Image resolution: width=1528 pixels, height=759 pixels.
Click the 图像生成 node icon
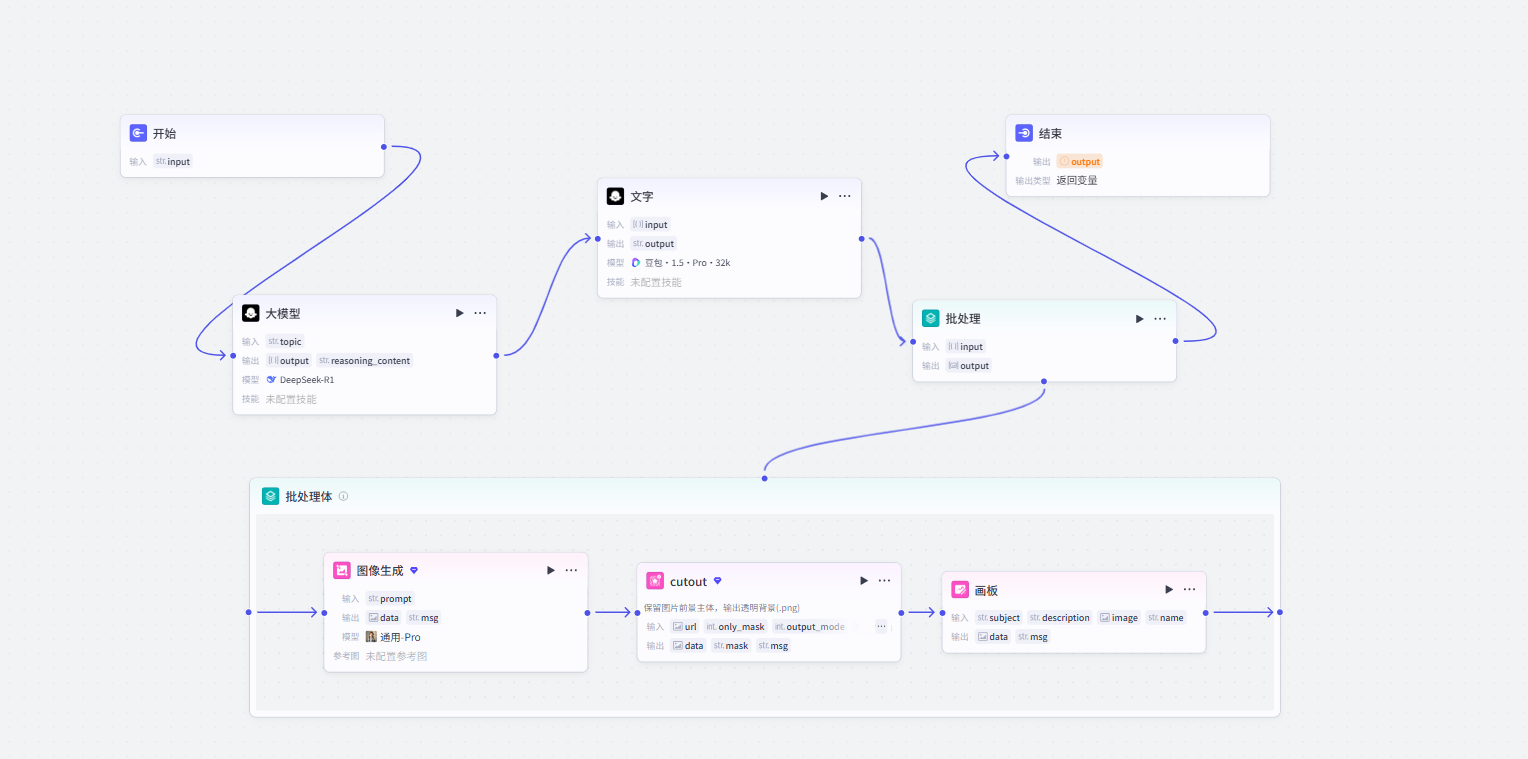(x=342, y=570)
